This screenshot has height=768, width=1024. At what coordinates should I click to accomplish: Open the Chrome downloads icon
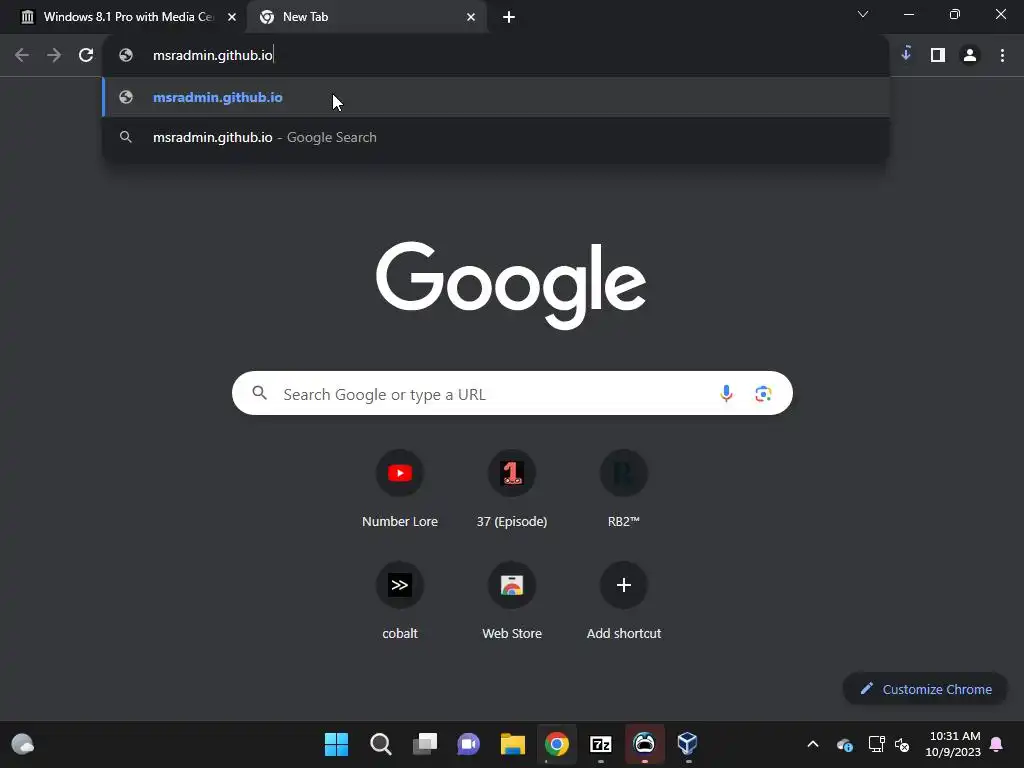[x=906, y=55]
